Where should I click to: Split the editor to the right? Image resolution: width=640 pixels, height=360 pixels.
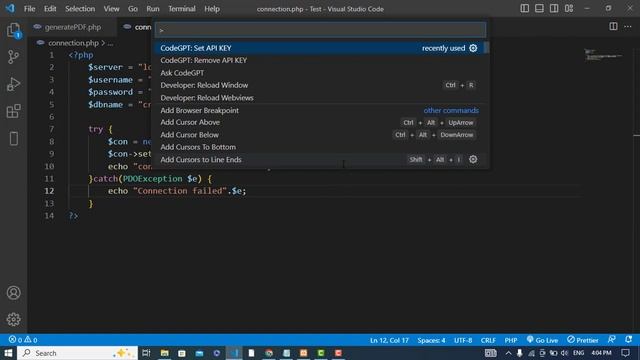coord(613,27)
